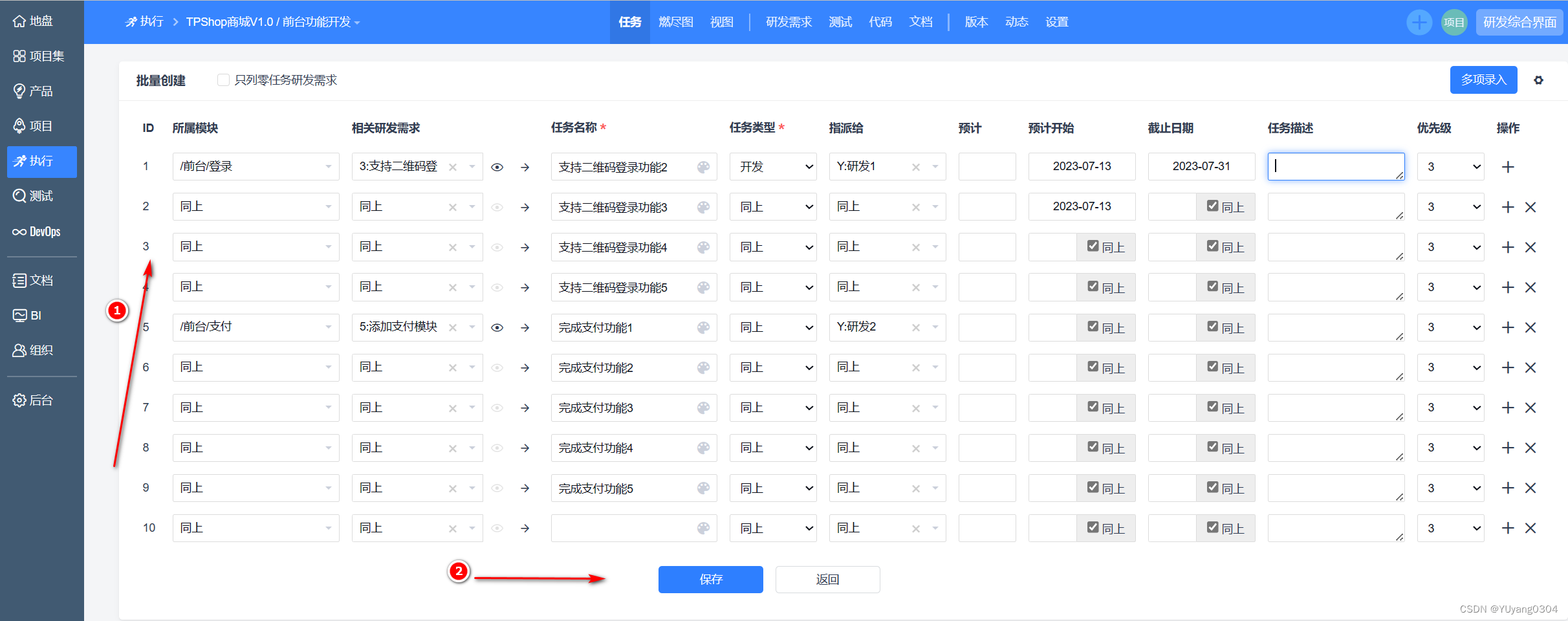Open task type dropdown in row 2

pyautogui.click(x=773, y=207)
